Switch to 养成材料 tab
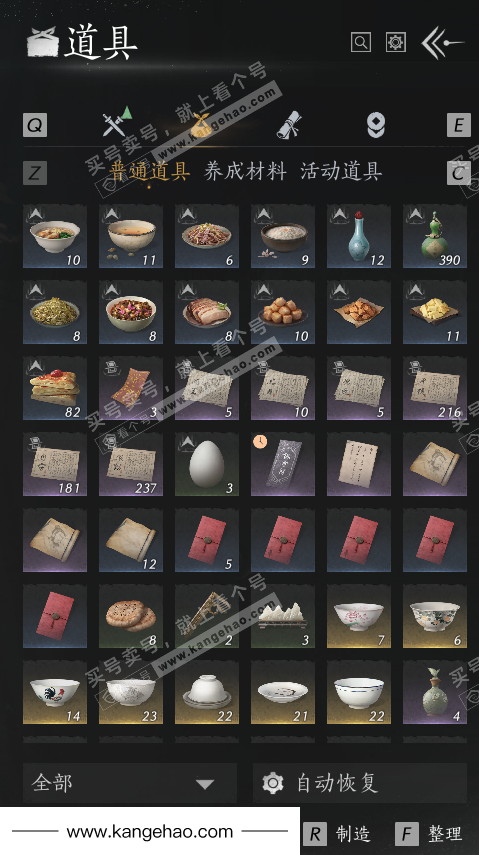The image size is (479, 855). click(x=245, y=171)
